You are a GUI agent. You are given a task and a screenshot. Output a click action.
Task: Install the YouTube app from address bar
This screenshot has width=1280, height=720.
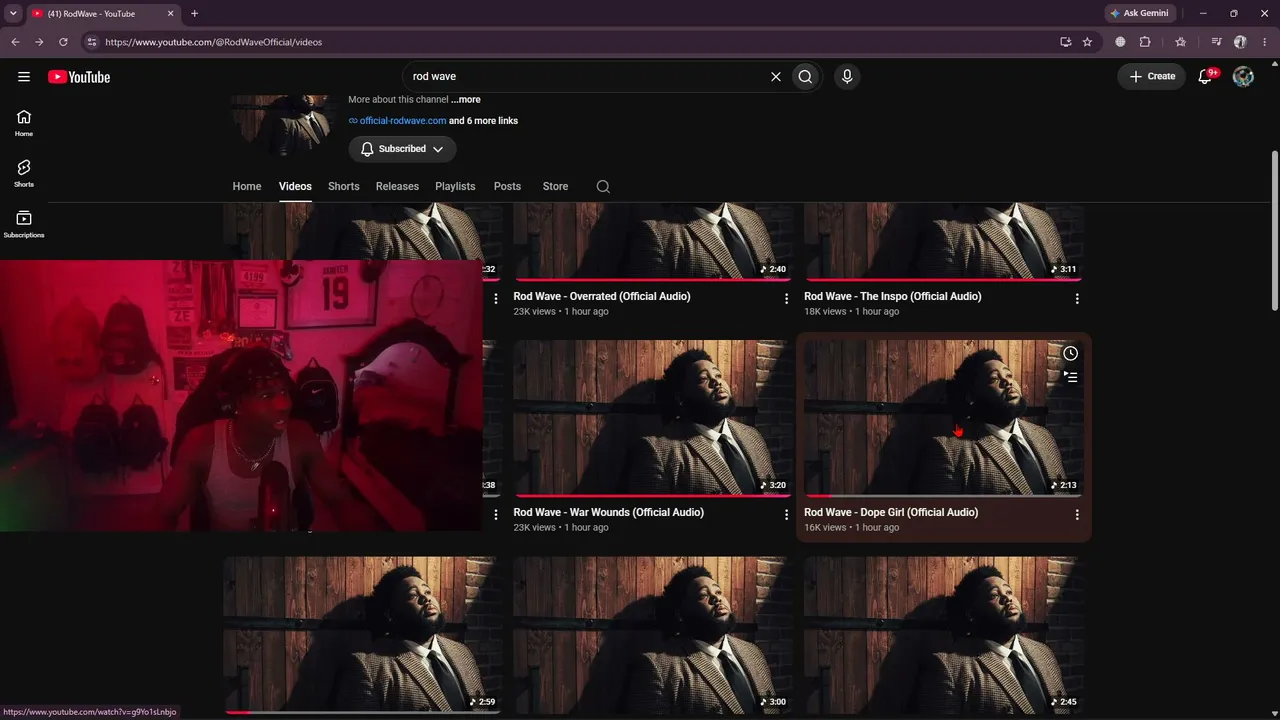click(1065, 42)
